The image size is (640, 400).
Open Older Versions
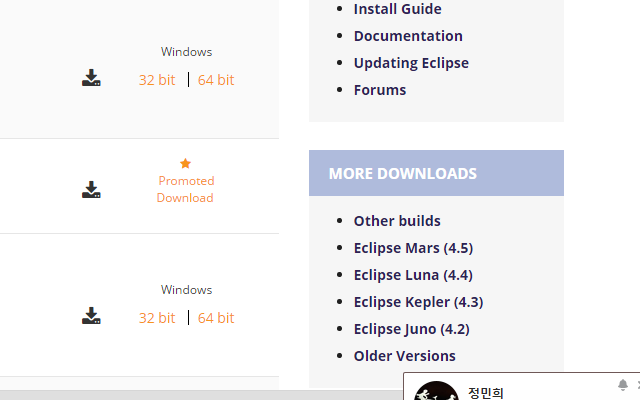coord(404,356)
